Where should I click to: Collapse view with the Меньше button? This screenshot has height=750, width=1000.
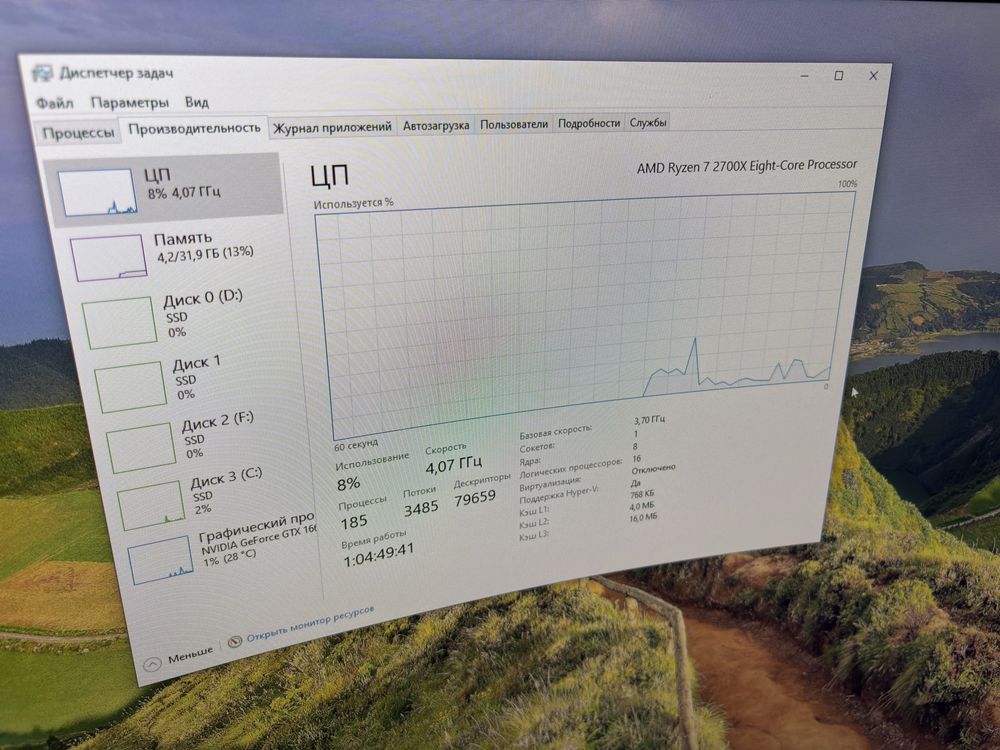[179, 659]
